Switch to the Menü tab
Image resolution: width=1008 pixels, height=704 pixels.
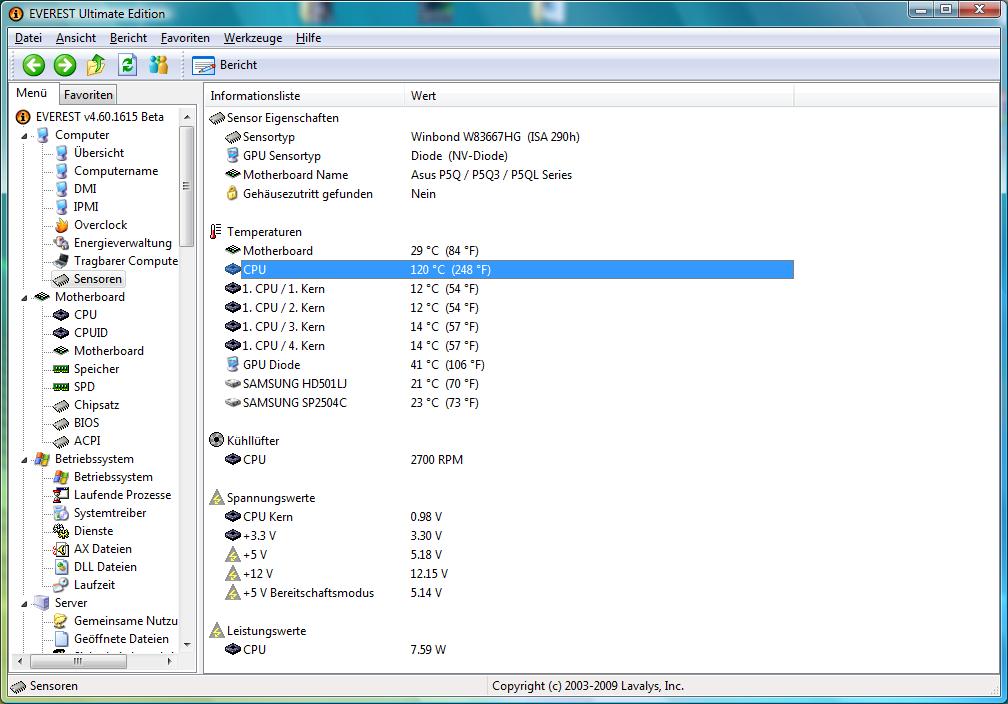pyautogui.click(x=32, y=93)
